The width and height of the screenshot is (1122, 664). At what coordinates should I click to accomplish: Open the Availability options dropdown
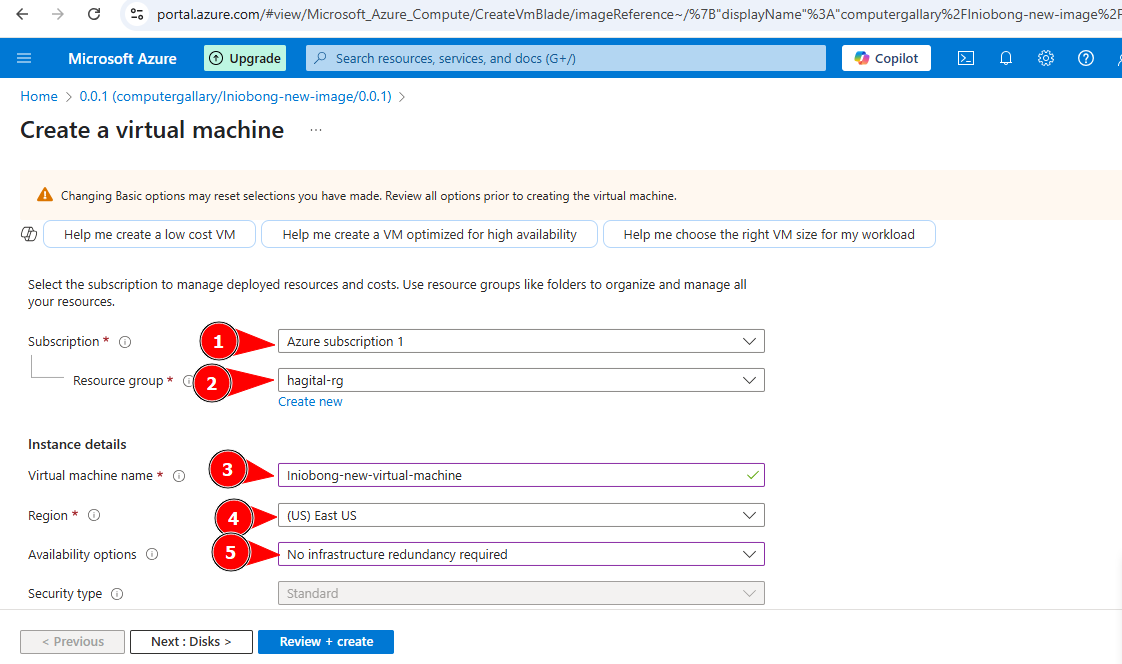(x=521, y=554)
